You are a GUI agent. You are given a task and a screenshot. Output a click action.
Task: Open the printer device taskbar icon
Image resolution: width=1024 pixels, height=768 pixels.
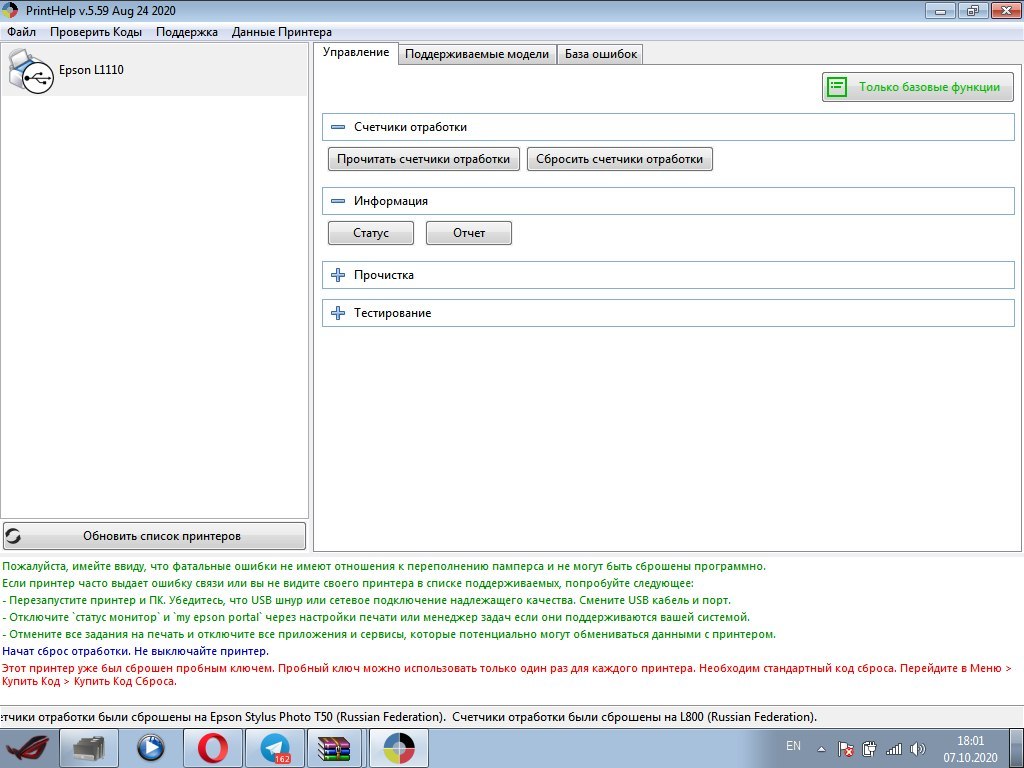(89, 748)
